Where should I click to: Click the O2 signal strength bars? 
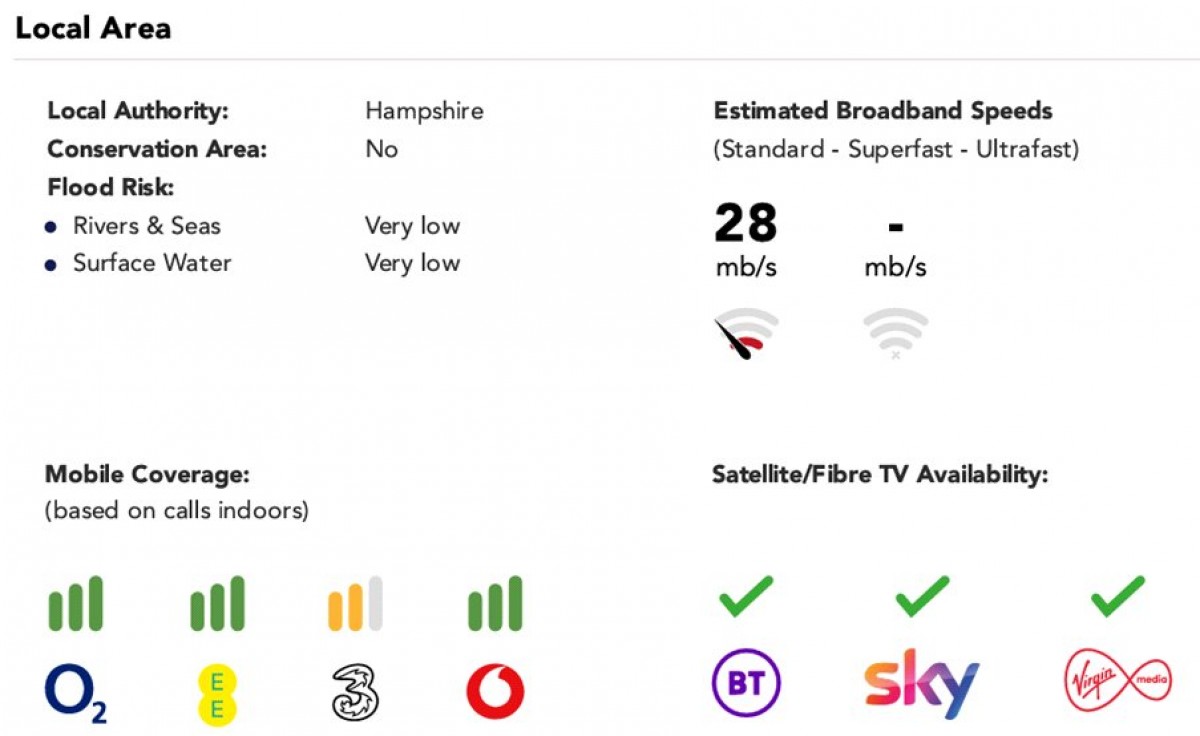click(x=76, y=604)
